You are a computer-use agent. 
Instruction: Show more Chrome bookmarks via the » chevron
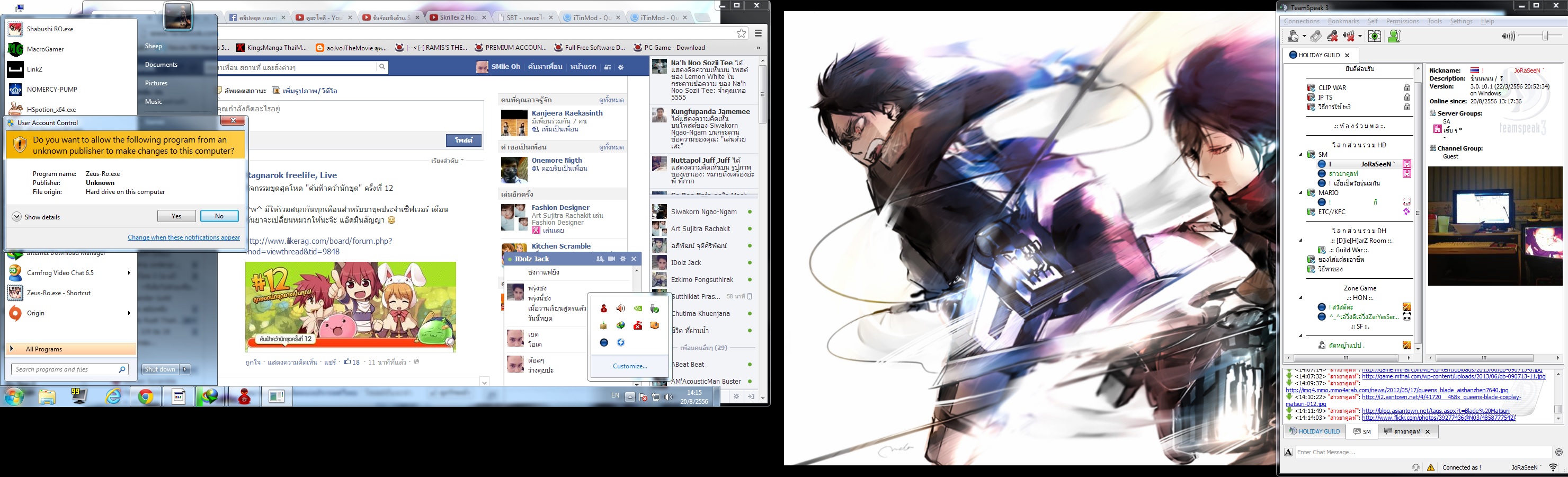click(x=759, y=48)
